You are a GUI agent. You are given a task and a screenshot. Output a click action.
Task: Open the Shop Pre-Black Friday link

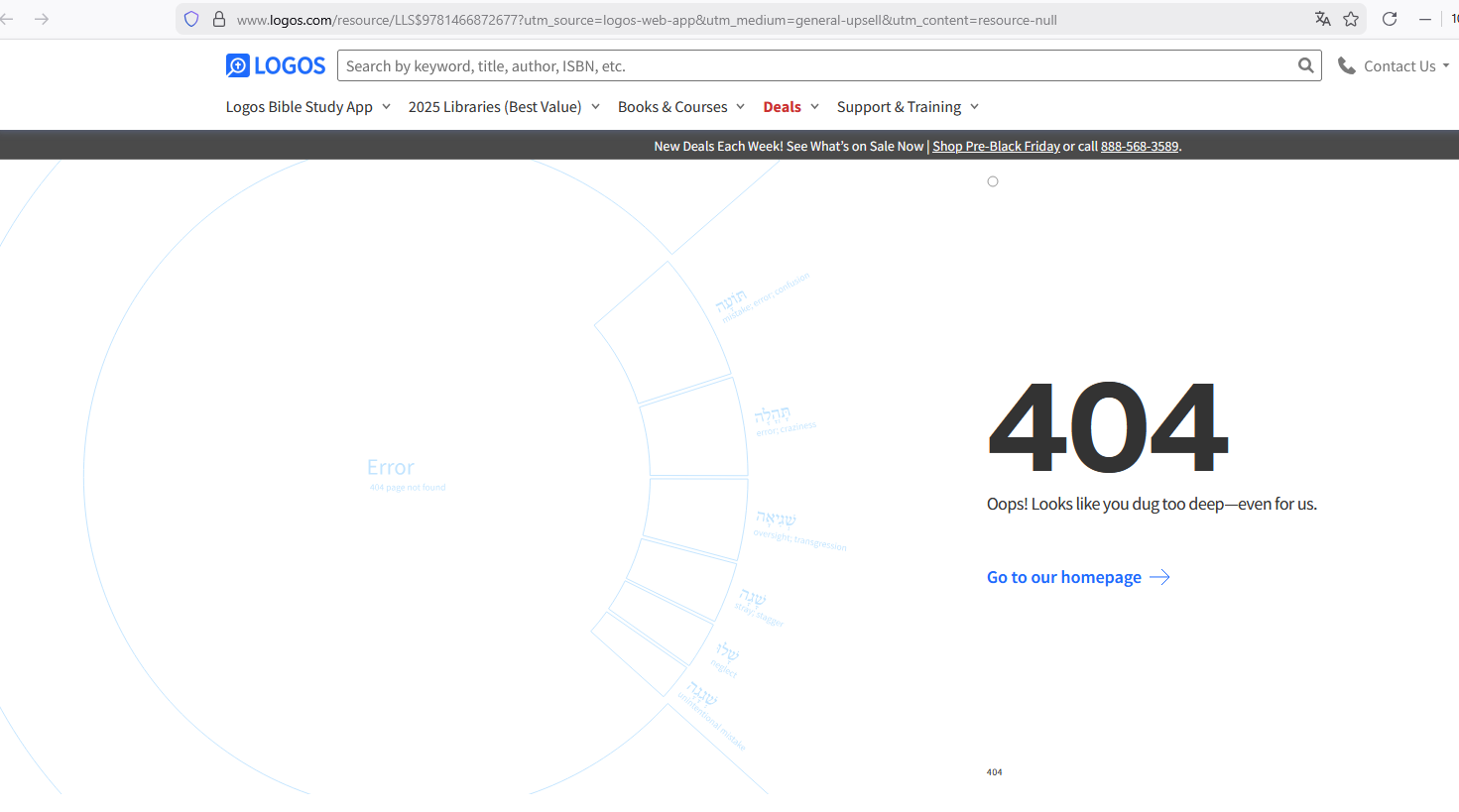996,146
